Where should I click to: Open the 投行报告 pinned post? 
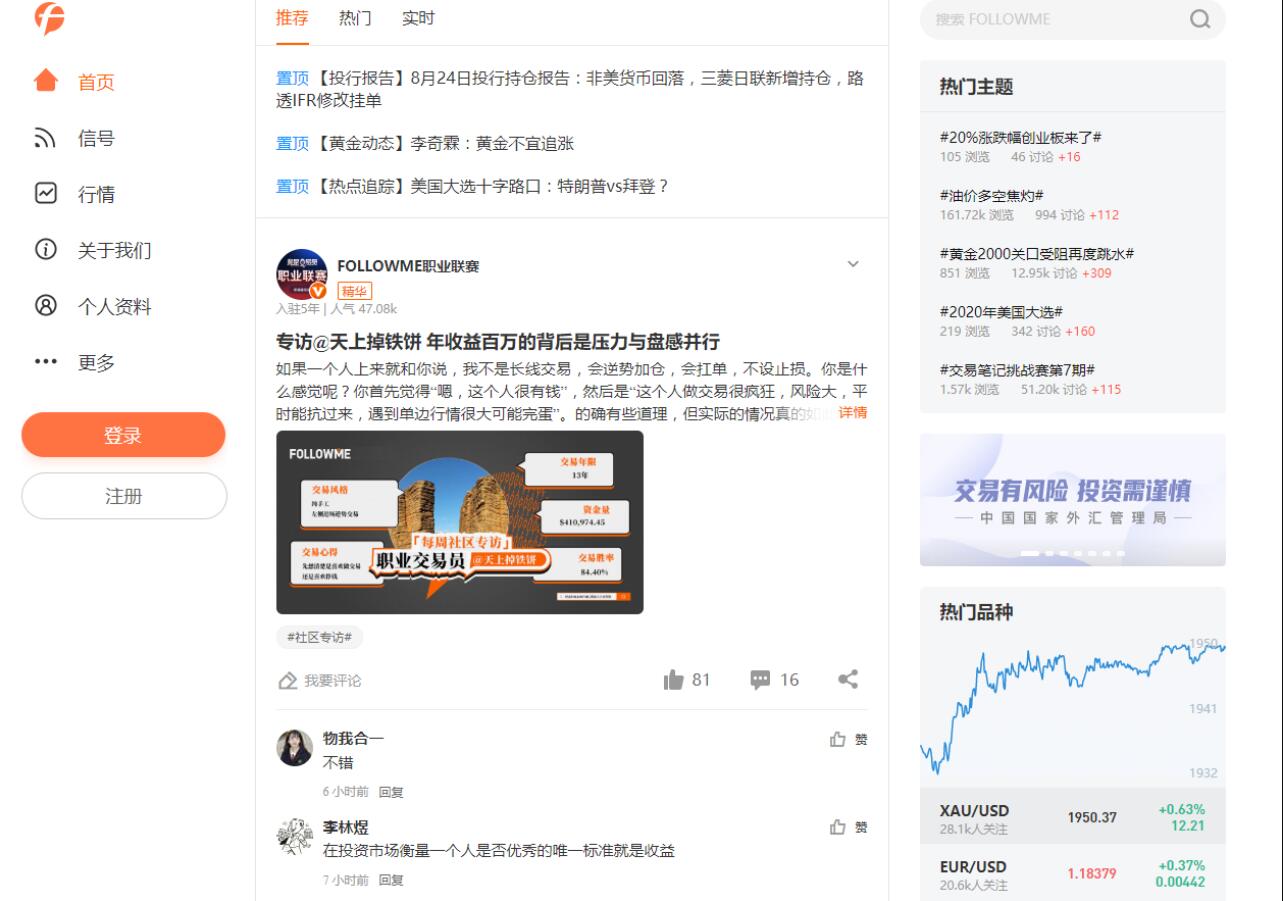coord(570,89)
